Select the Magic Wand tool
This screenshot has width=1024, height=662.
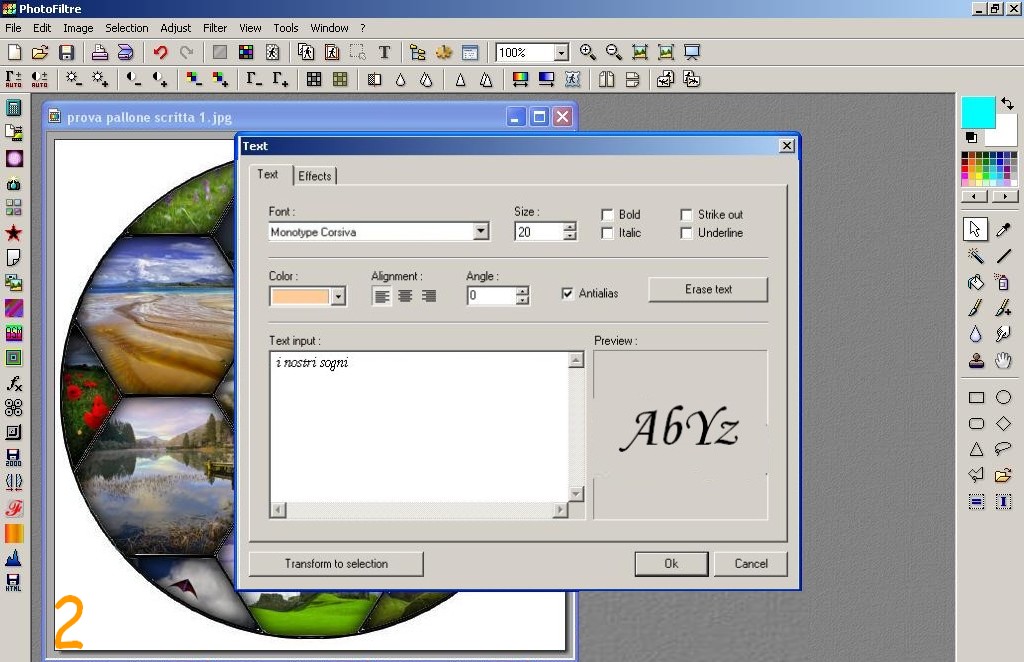(976, 256)
